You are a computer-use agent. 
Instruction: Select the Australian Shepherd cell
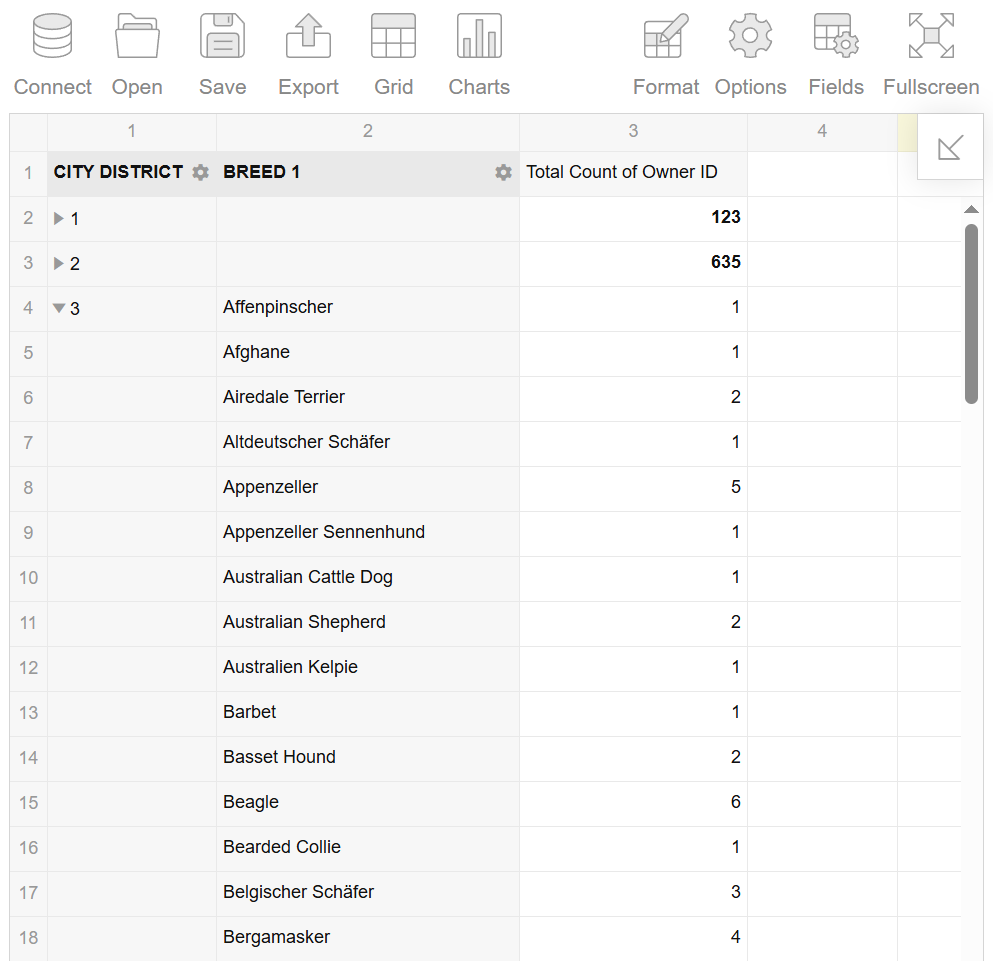368,623
